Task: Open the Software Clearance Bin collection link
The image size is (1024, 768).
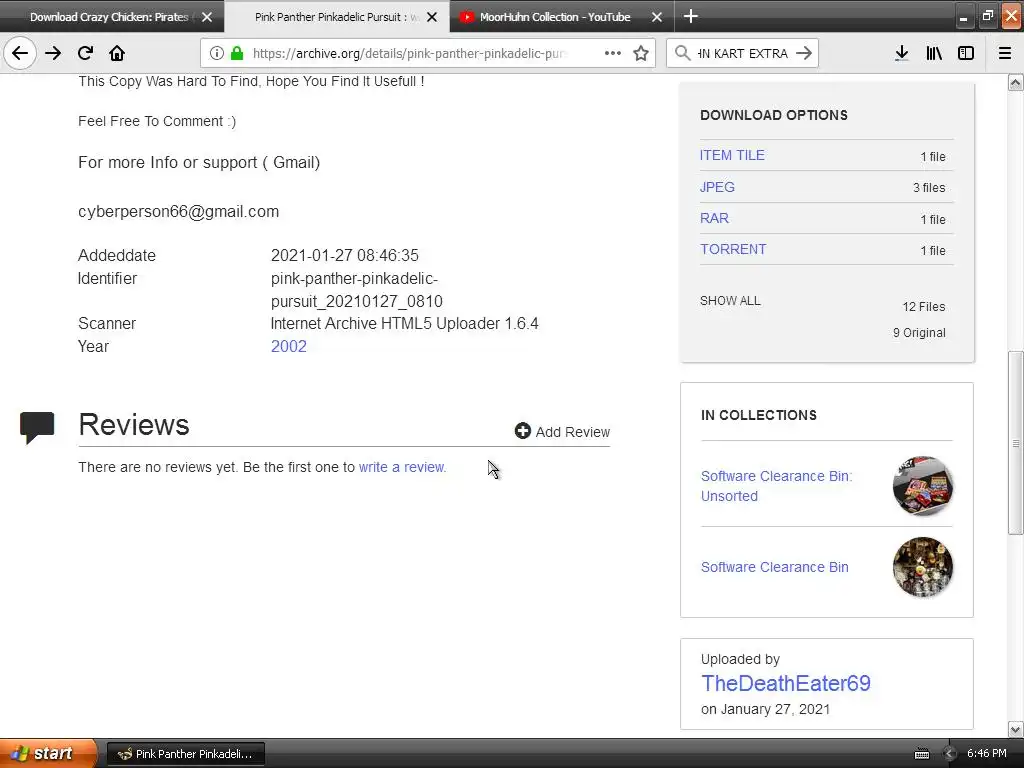Action: (x=775, y=567)
